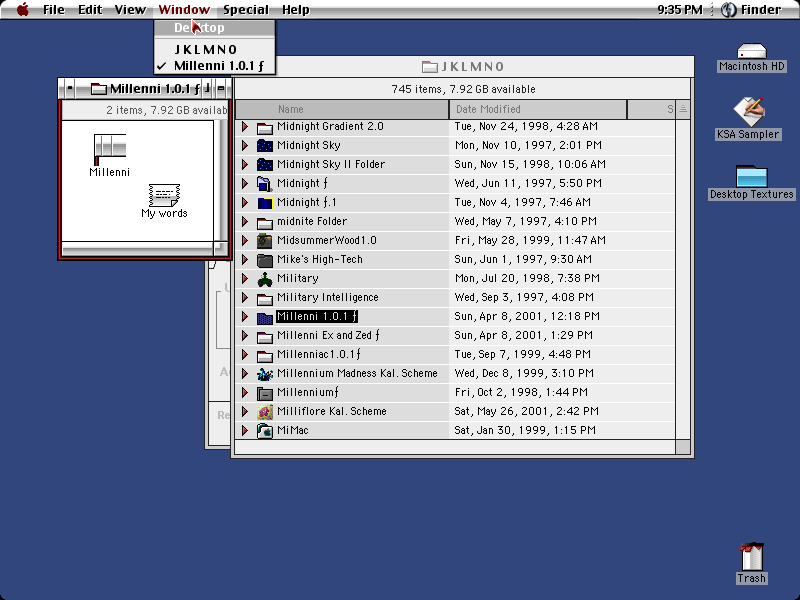This screenshot has width=800, height=600.
Task: Expand the Millenniac1.0.1ƒ folder
Action: [245, 355]
